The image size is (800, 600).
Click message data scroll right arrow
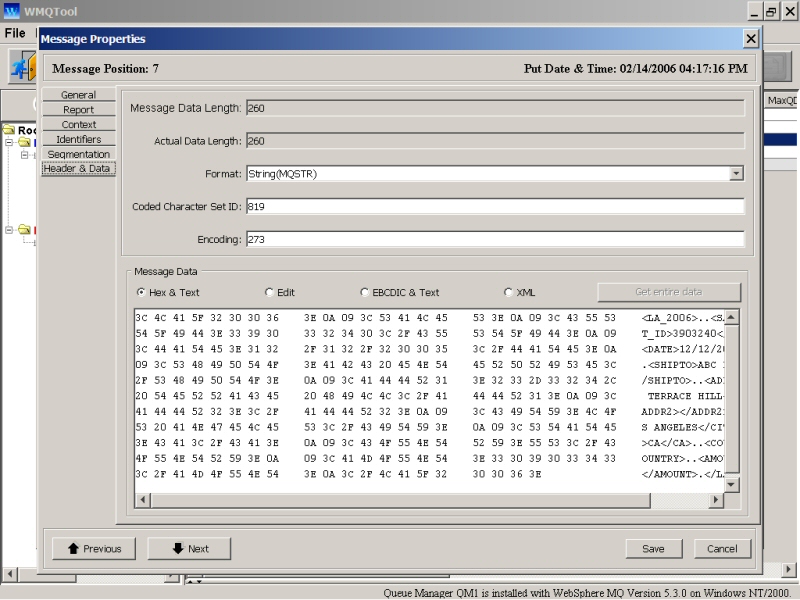[x=716, y=500]
